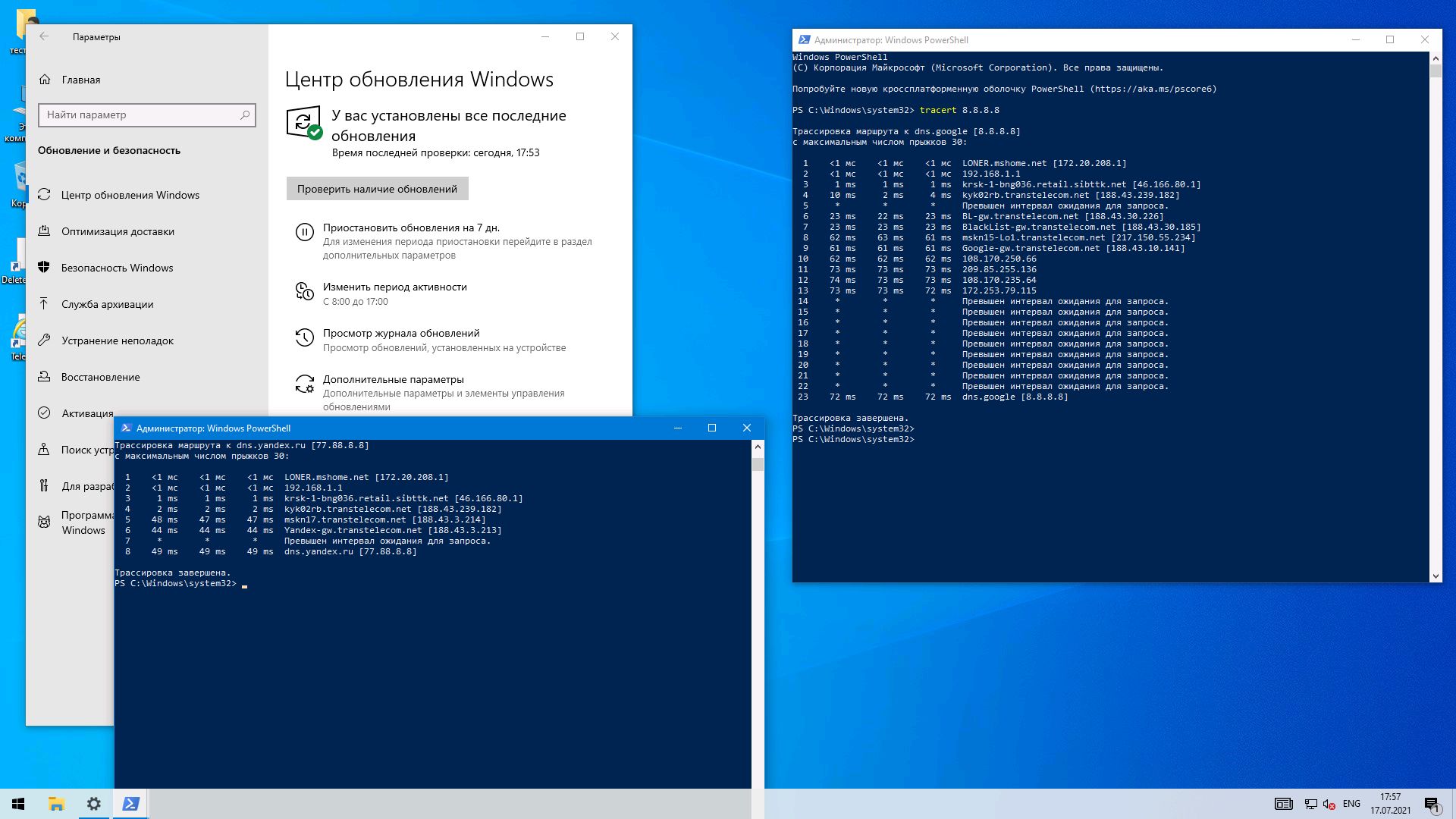Click the update history icon
1456x819 pixels.
point(304,337)
